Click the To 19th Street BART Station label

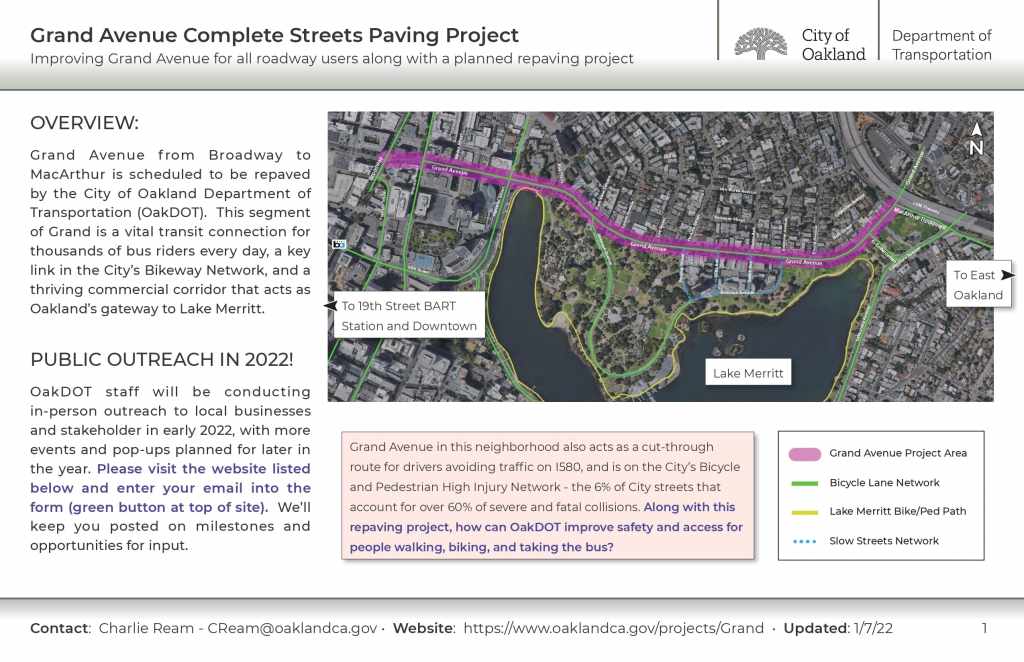[409, 316]
